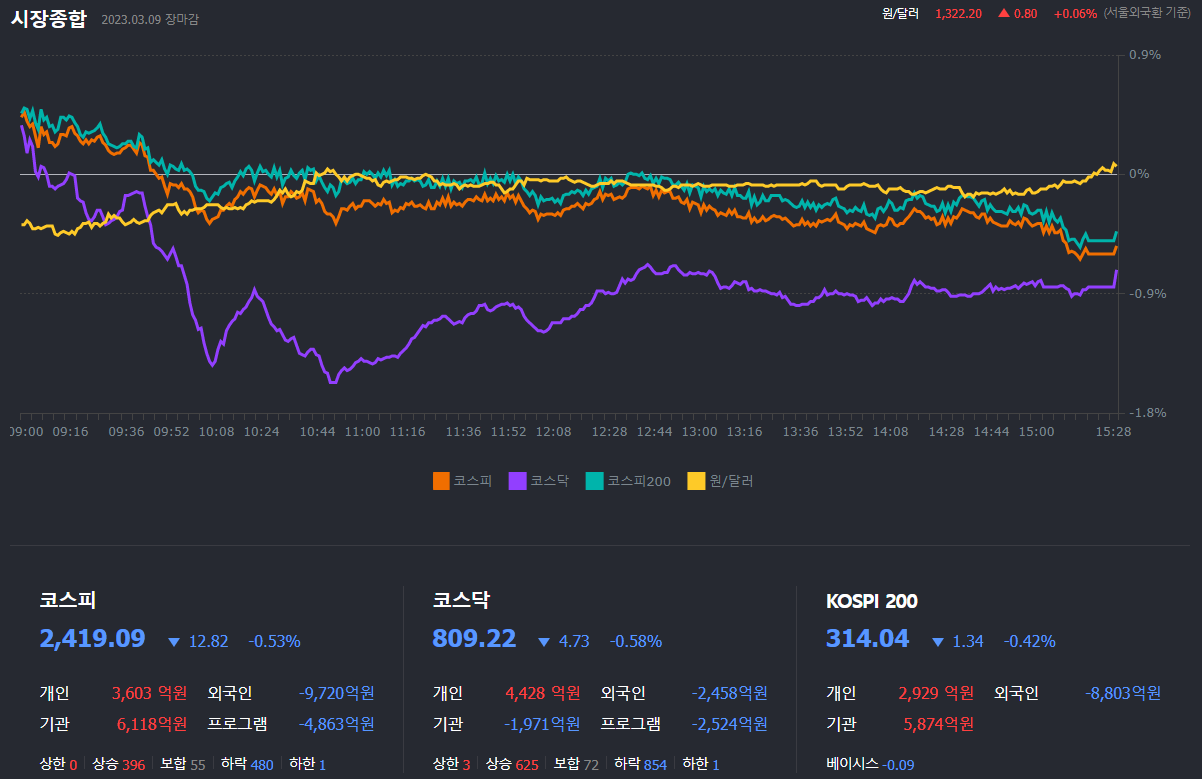1202x779 pixels.
Task: Click the 0.9% y-axis label
Action: 1145,55
